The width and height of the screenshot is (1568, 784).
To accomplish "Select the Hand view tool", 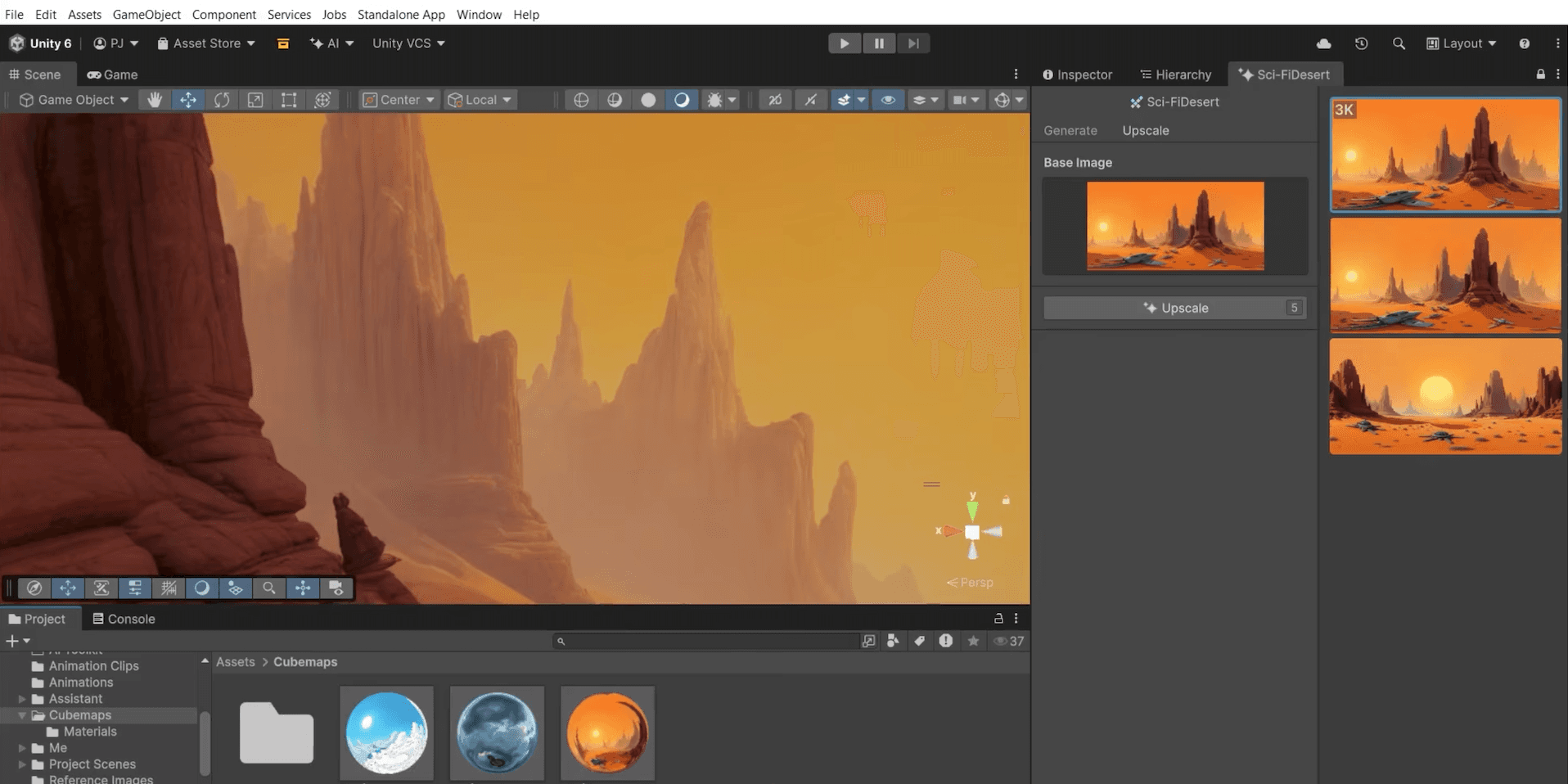I will 154,100.
